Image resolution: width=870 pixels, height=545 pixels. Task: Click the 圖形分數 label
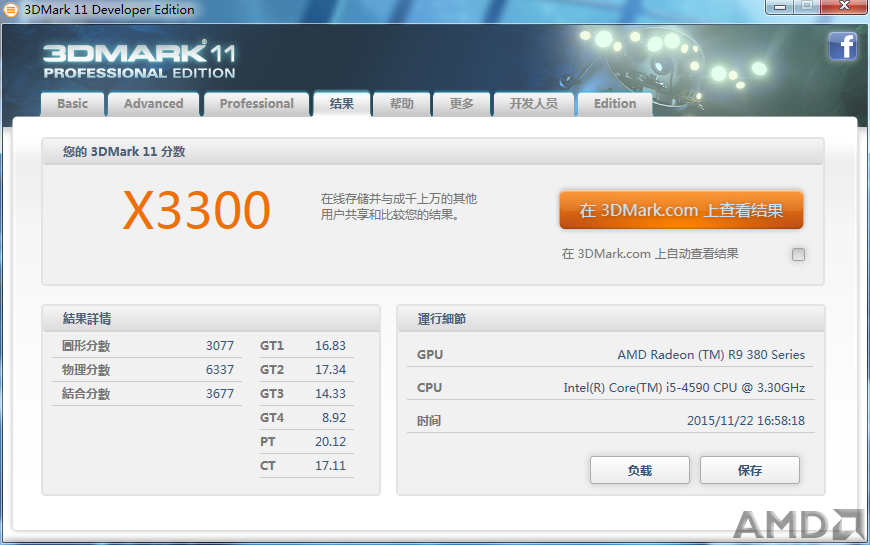click(86, 346)
